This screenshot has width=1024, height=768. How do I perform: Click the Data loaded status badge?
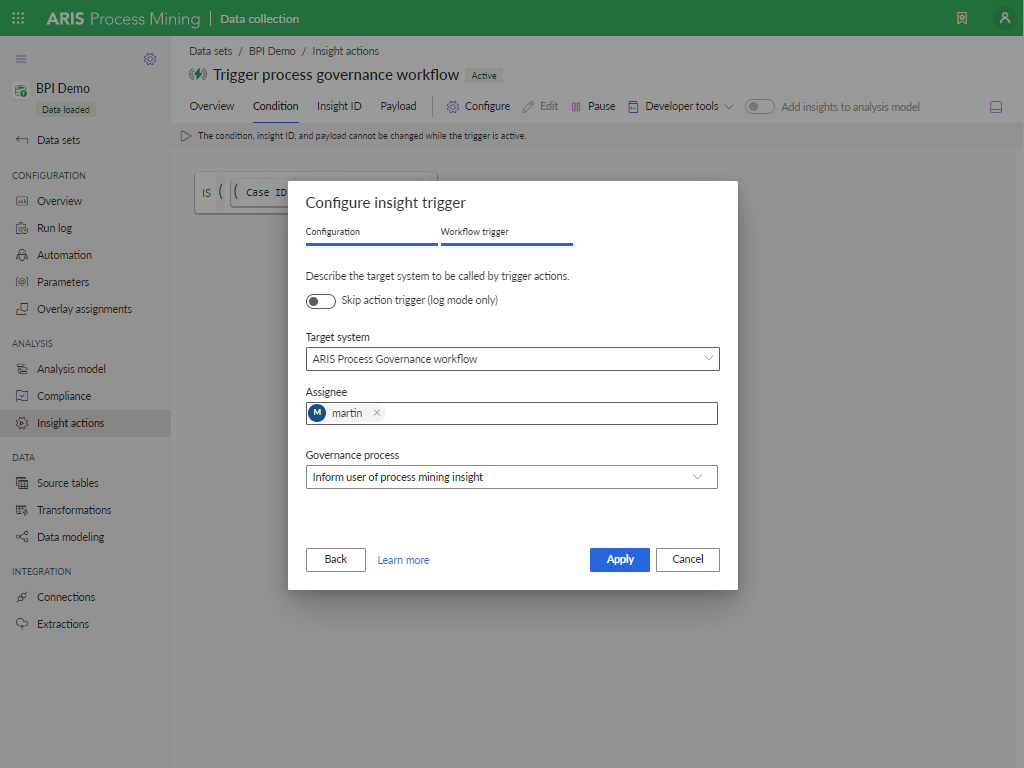coord(66,110)
